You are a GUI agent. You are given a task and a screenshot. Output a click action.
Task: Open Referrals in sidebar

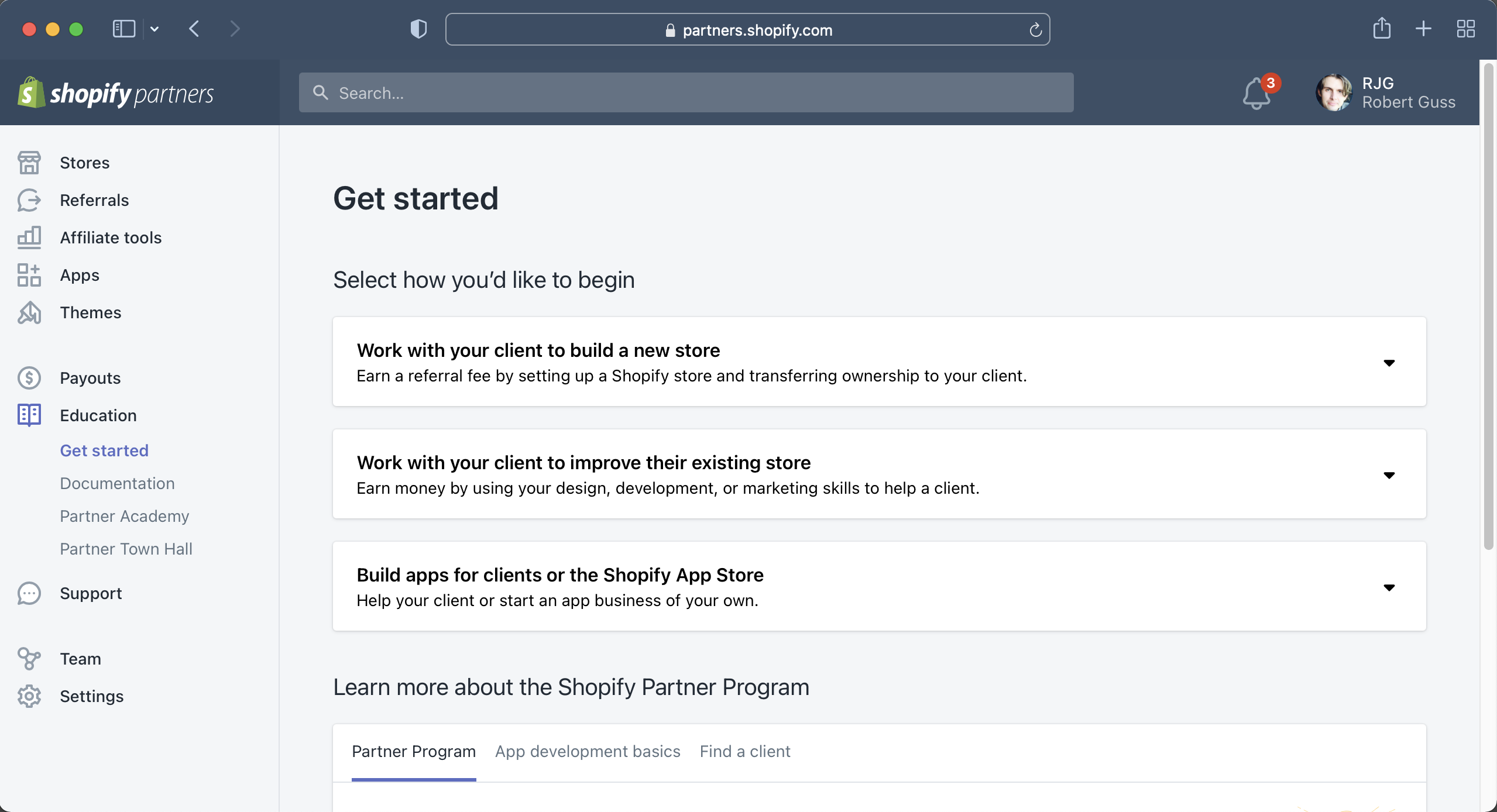coord(94,200)
